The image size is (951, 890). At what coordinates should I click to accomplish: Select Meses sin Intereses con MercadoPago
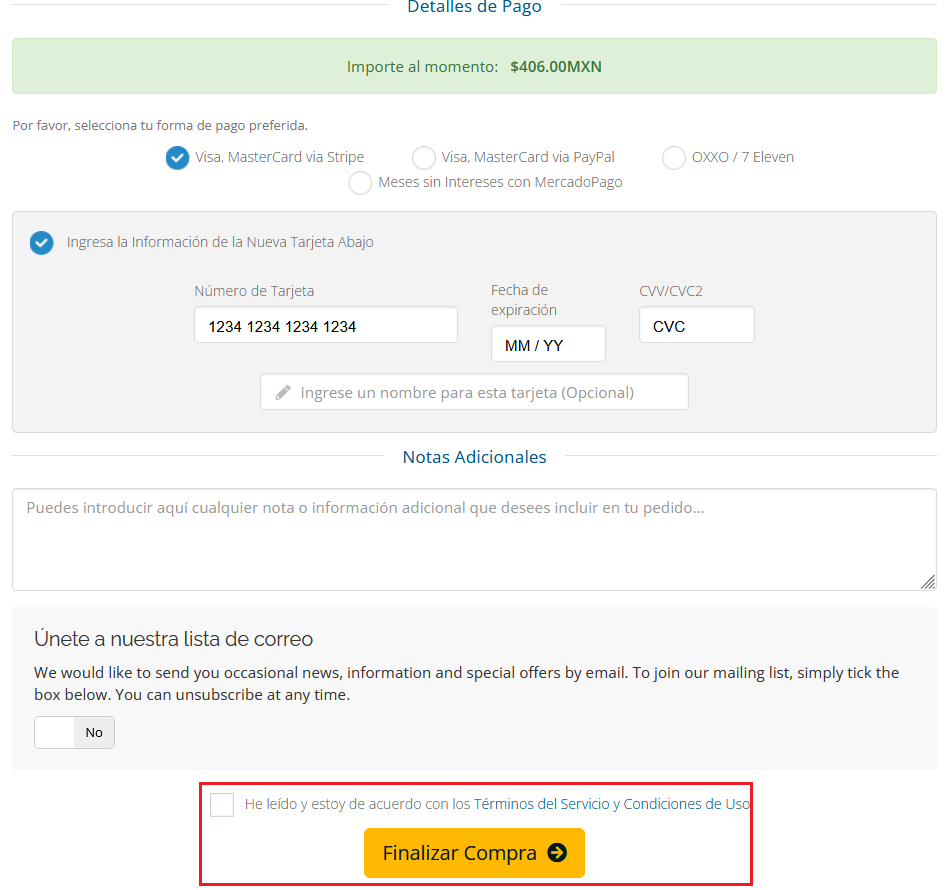coord(360,183)
